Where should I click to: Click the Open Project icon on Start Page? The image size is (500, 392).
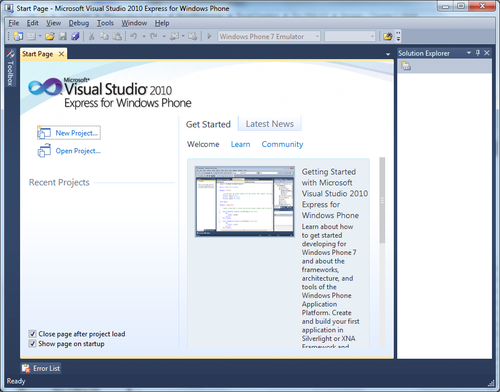click(x=44, y=151)
